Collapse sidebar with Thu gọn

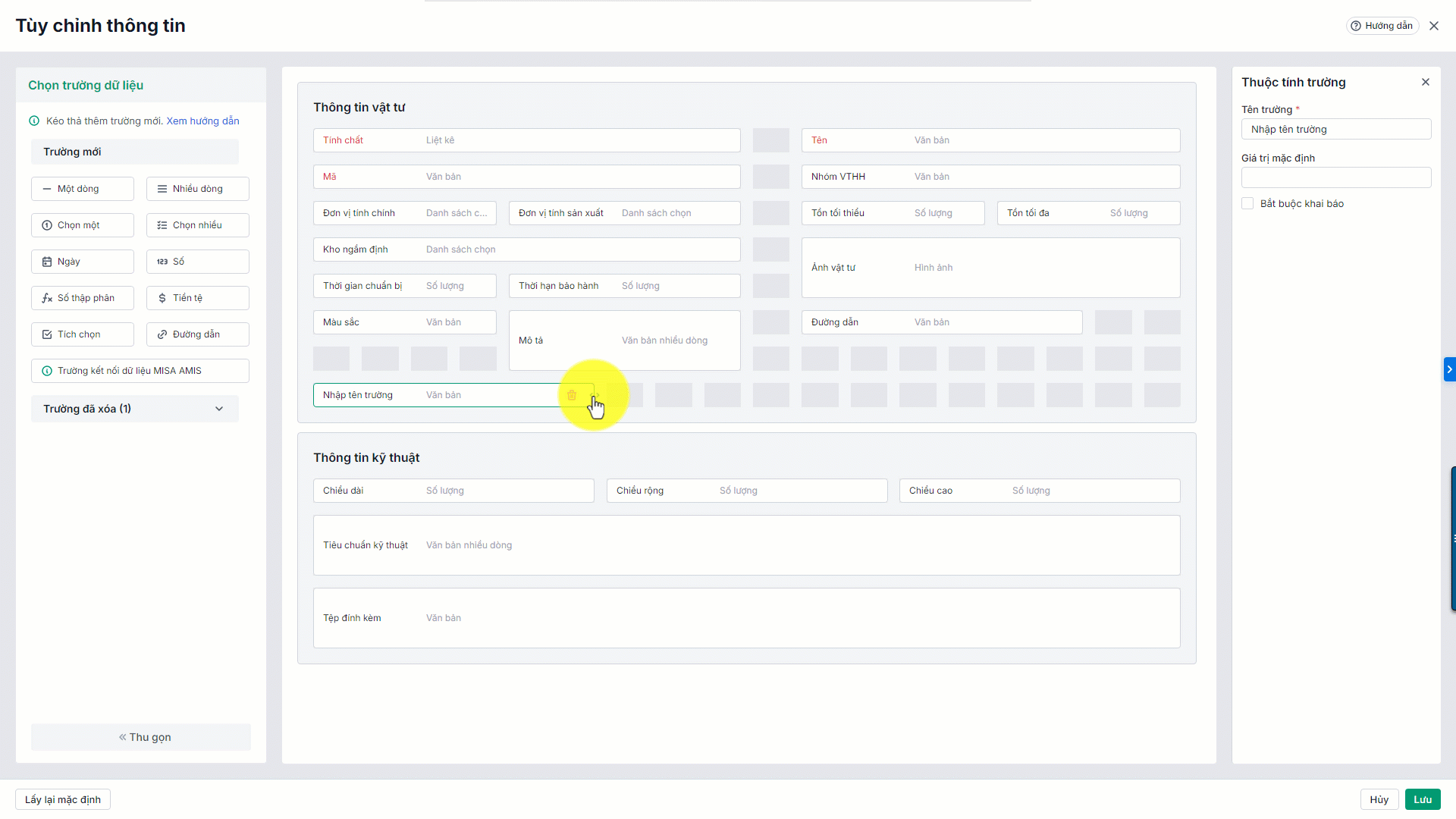(x=141, y=737)
